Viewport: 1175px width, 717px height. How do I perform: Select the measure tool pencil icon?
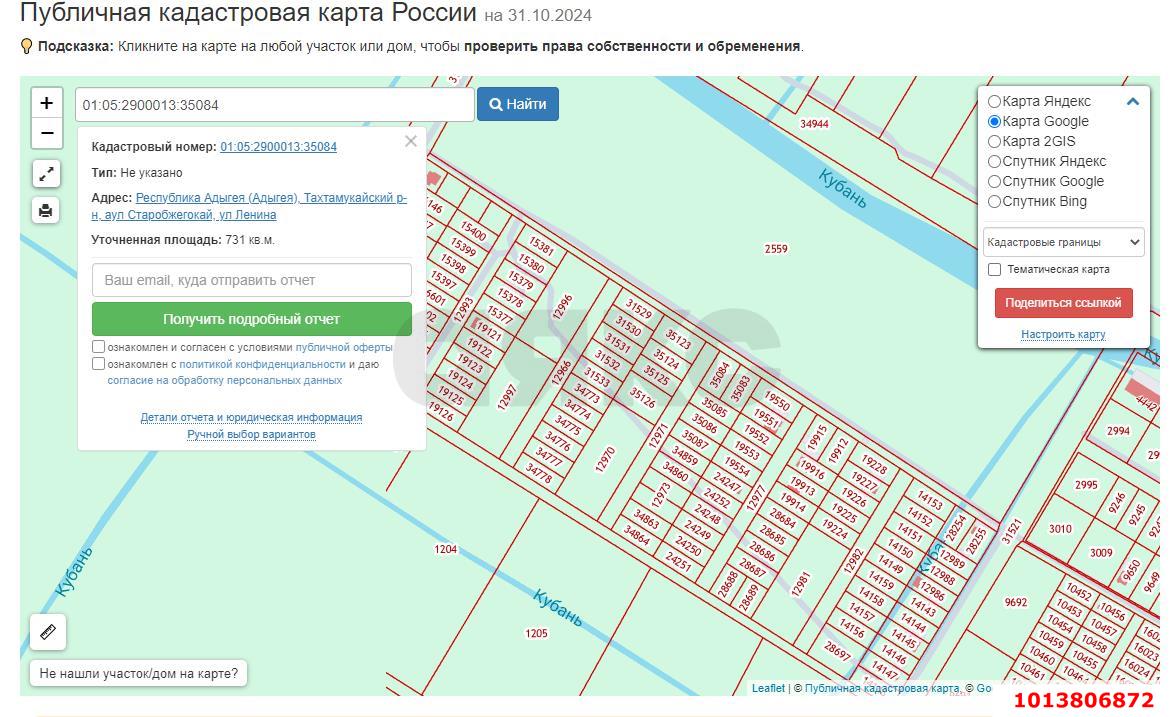[x=46, y=631]
